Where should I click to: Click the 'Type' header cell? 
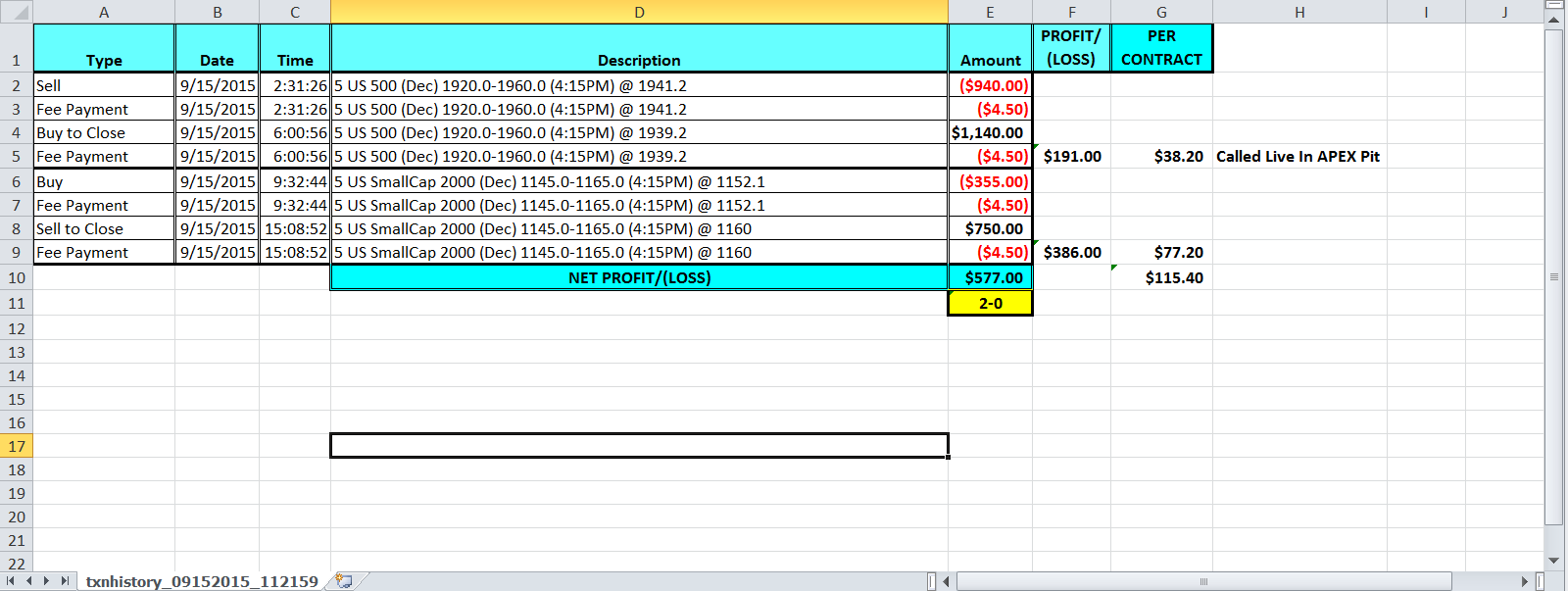[104, 48]
